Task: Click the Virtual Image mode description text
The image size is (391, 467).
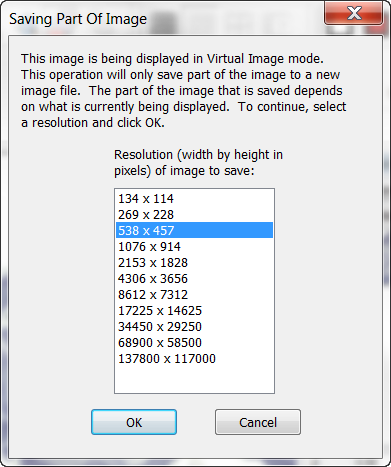Action: pos(184,90)
